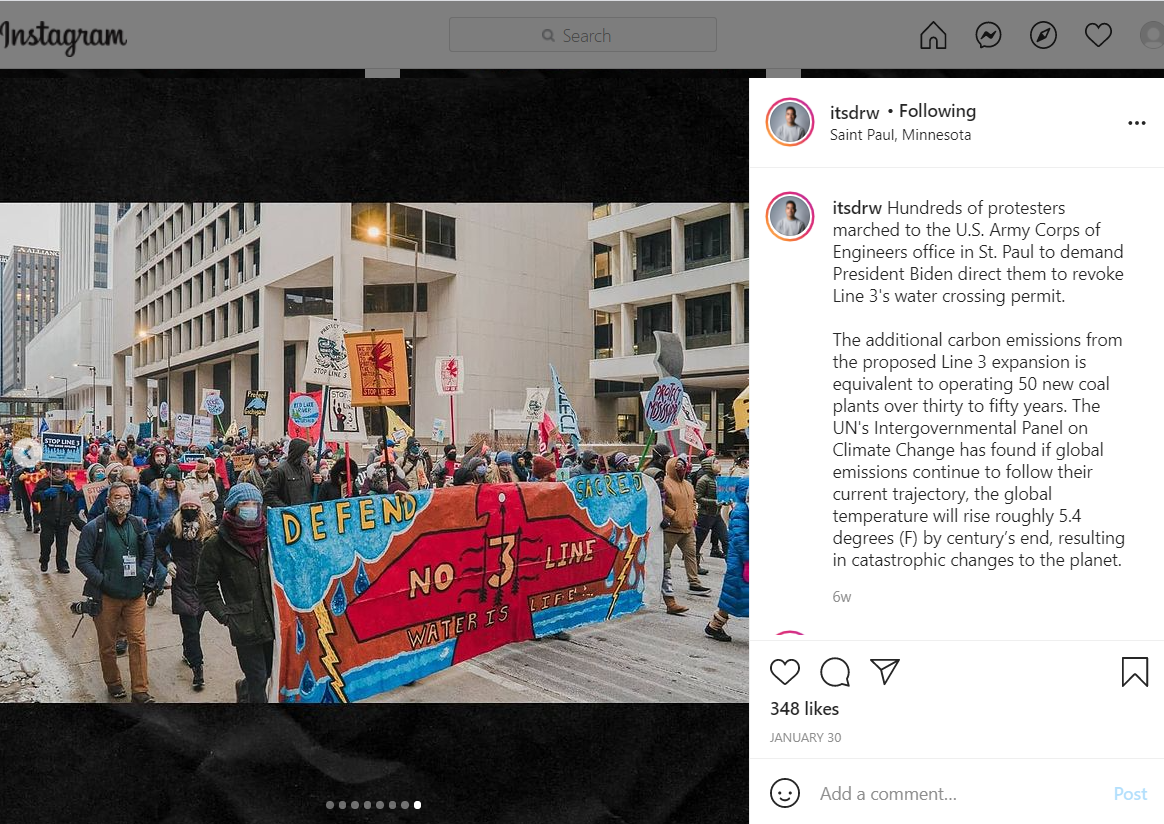Save the post with the bookmark icon

point(1134,672)
